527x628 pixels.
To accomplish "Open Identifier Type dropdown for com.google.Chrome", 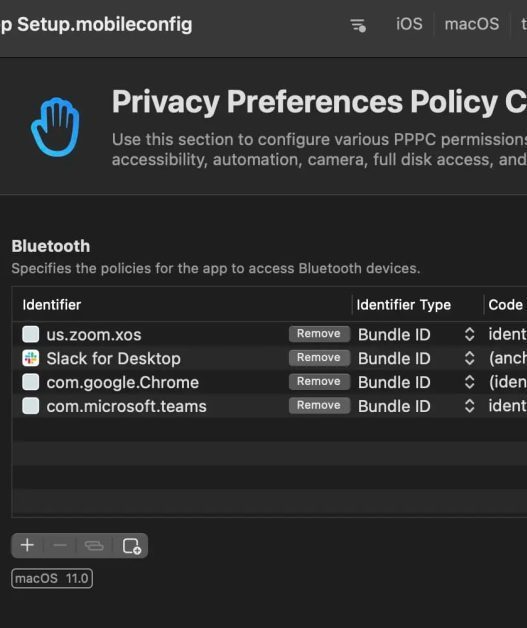I will [x=469, y=382].
